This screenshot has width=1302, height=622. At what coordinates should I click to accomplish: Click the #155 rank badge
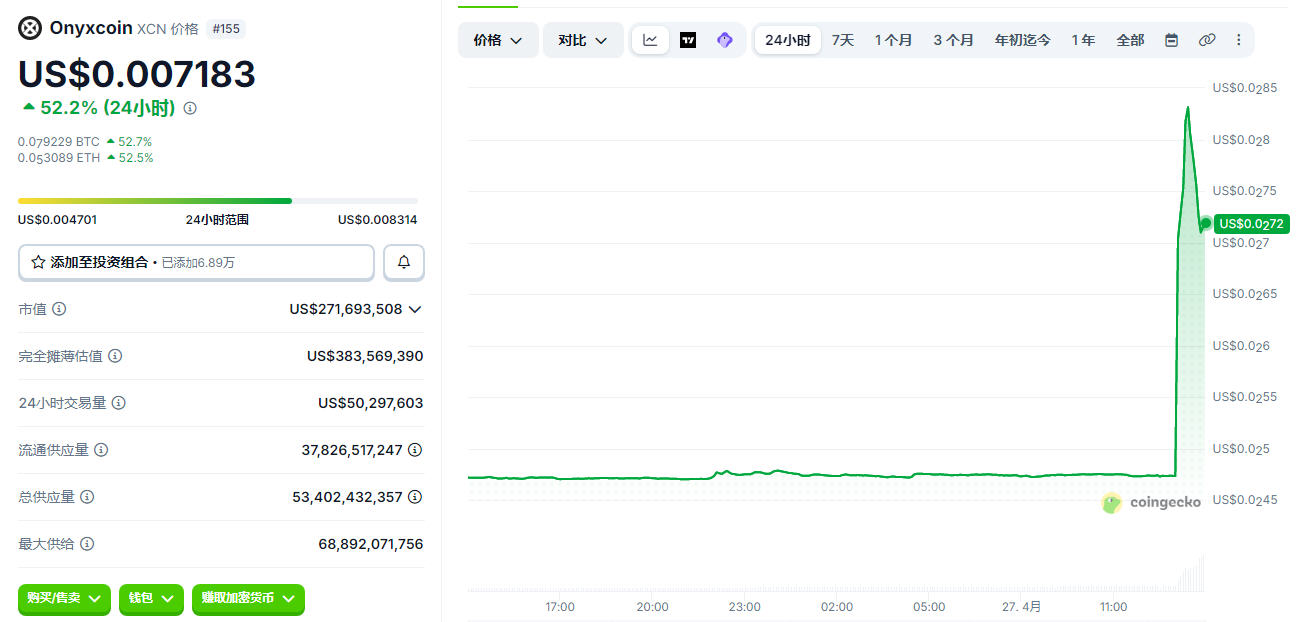click(x=226, y=29)
